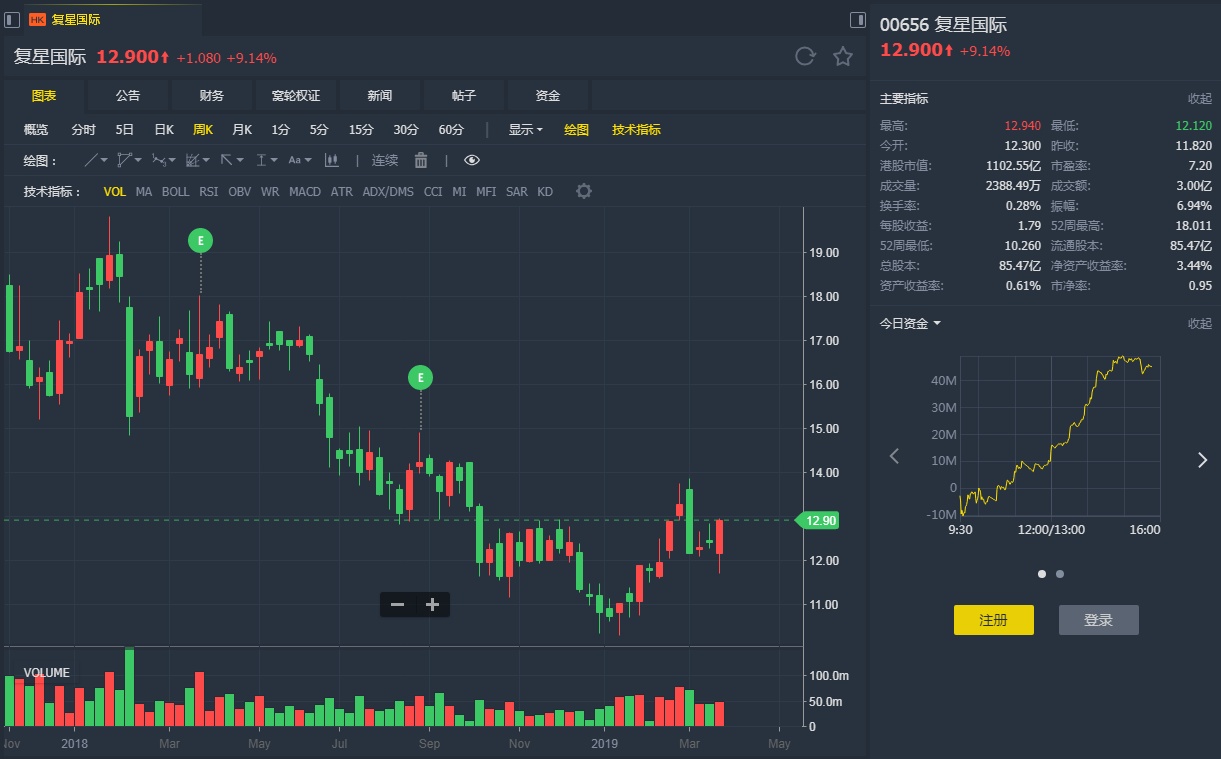Select the 日K chart period
The image size is (1221, 759).
coord(164,129)
